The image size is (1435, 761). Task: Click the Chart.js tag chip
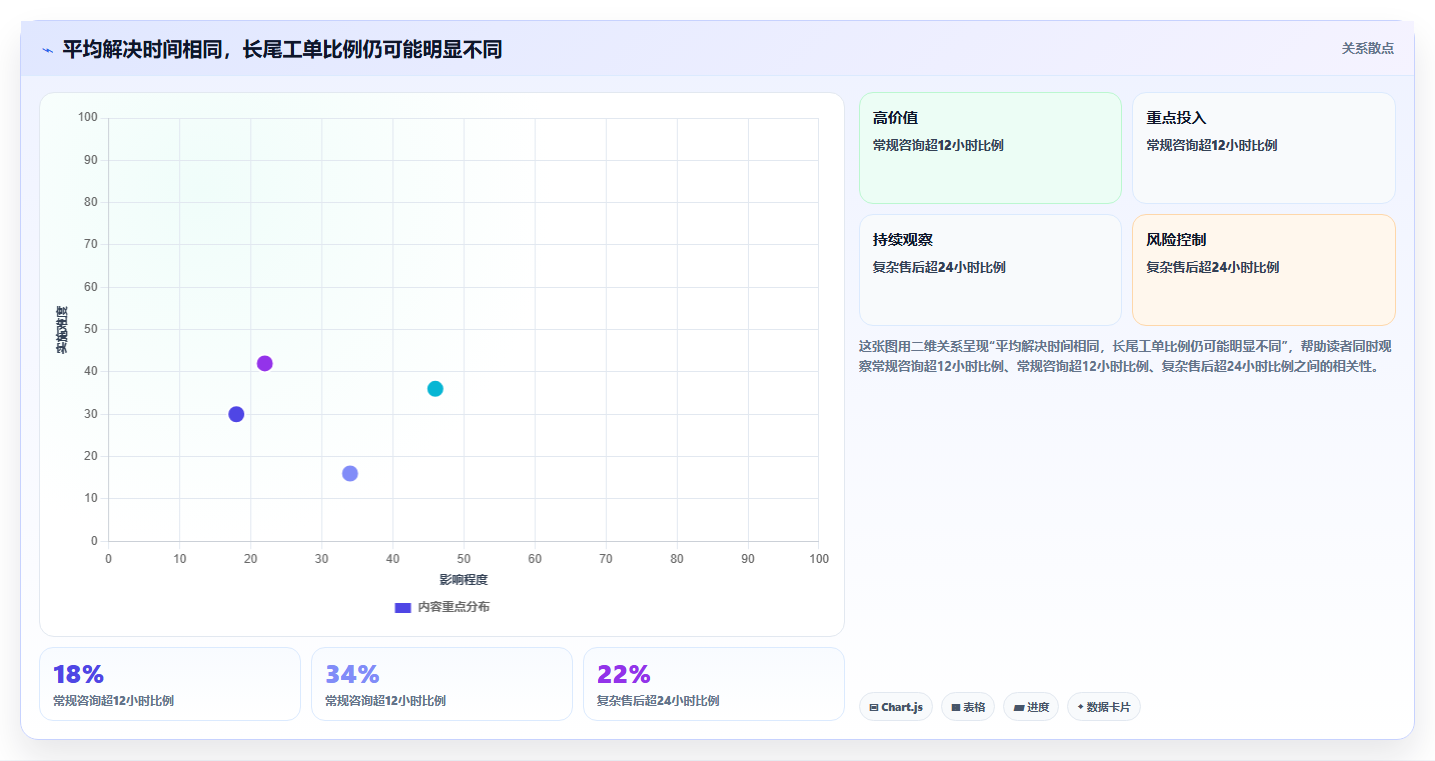coord(896,707)
